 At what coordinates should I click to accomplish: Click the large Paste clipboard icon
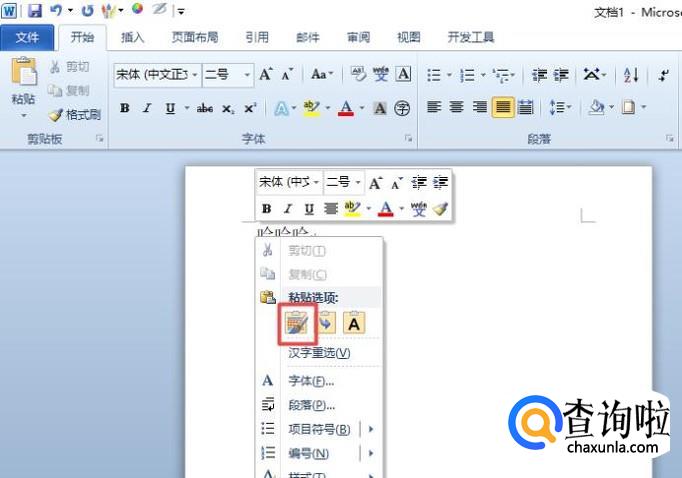pos(24,71)
